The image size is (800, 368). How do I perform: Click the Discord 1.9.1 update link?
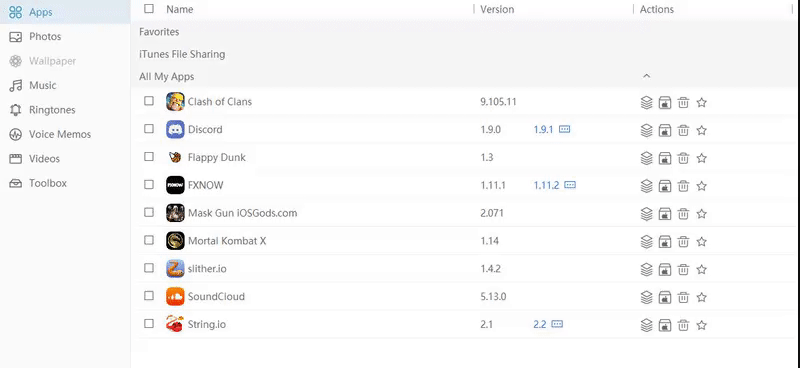coord(543,130)
